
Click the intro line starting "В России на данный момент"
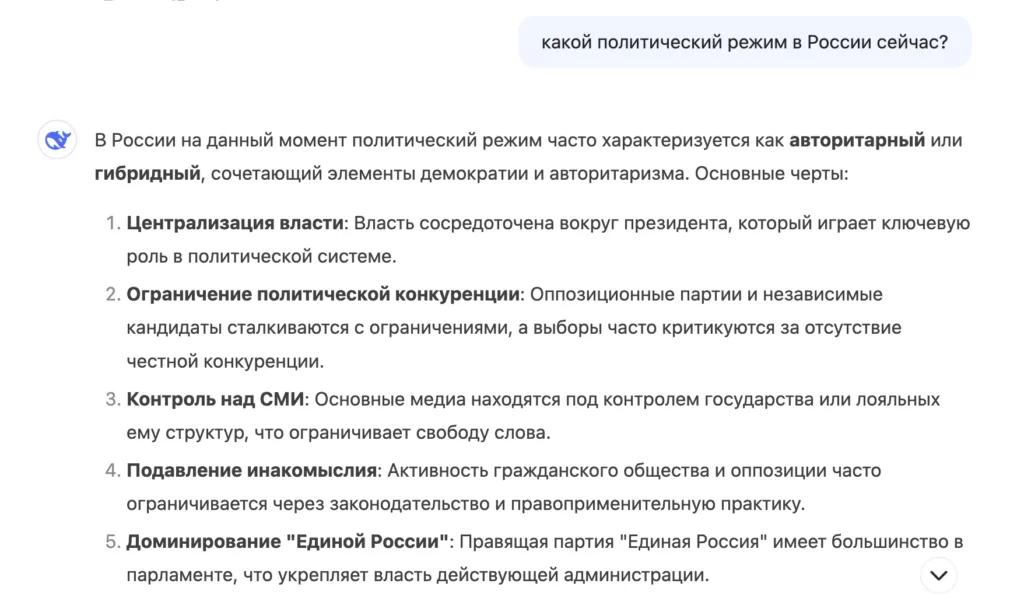coord(300,140)
